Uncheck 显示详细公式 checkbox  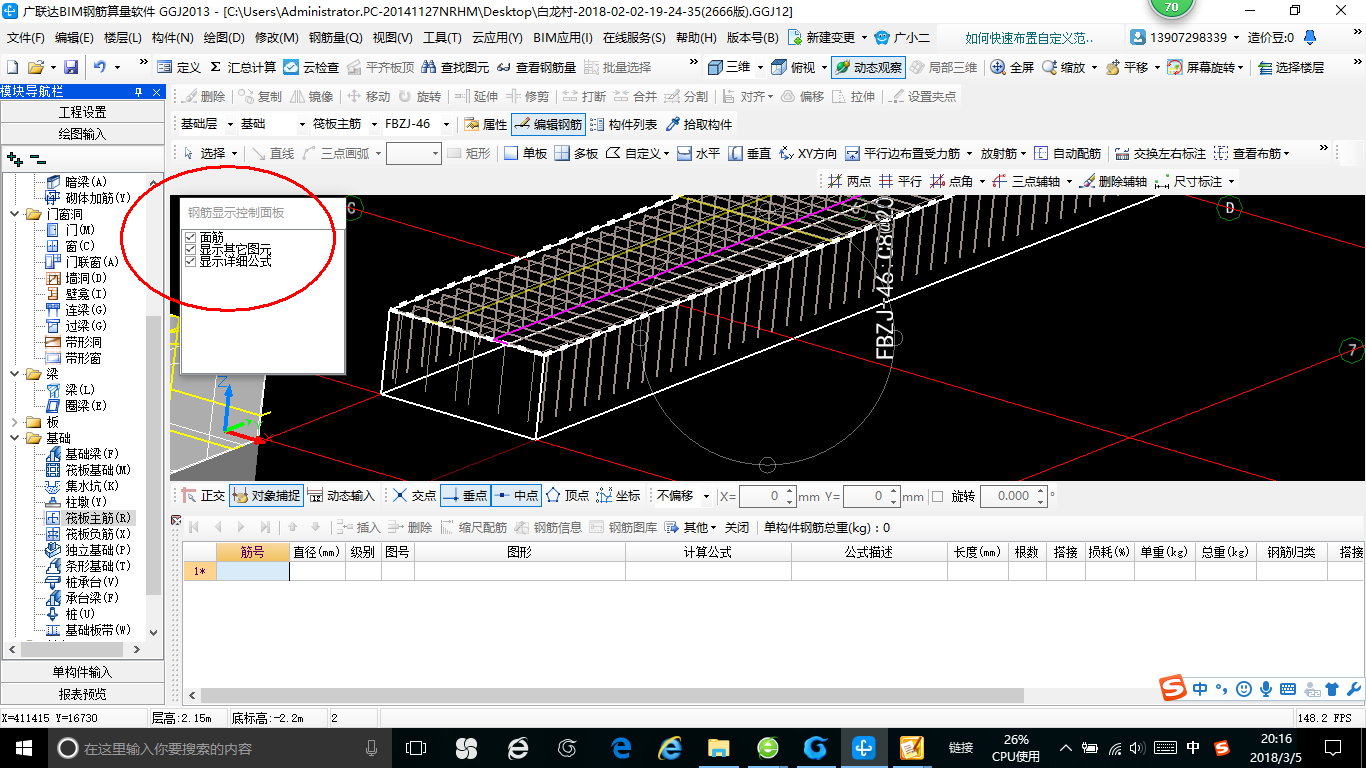[191, 261]
